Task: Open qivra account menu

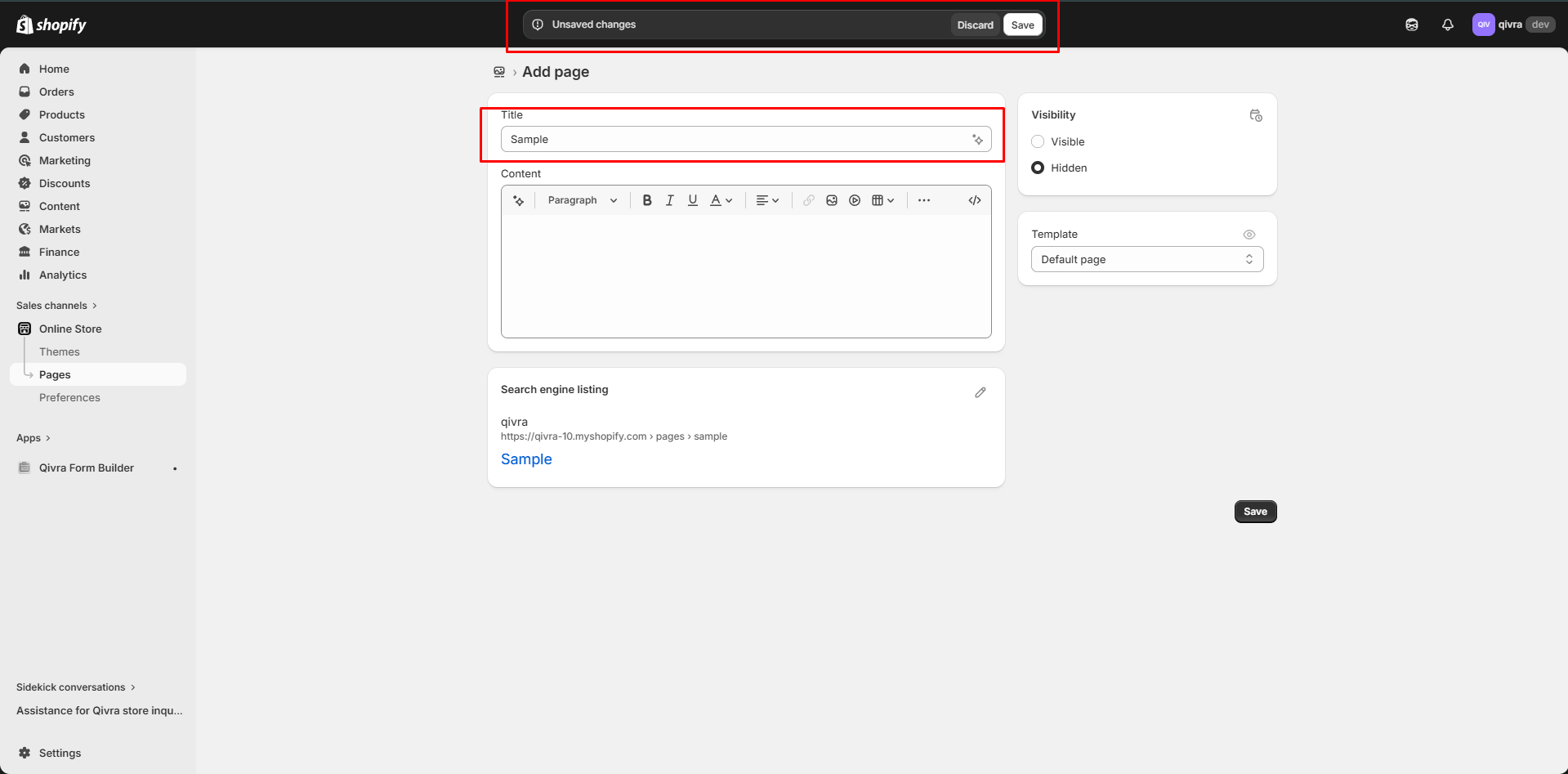Action: click(1513, 25)
